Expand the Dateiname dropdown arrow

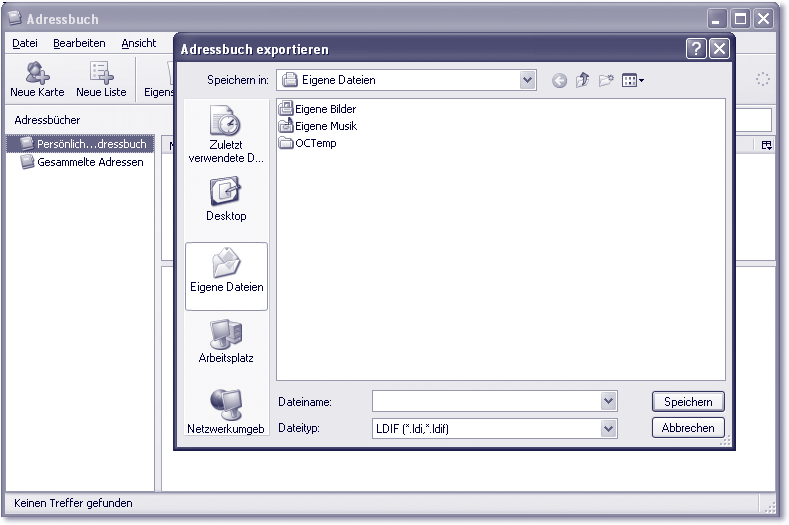(608, 401)
